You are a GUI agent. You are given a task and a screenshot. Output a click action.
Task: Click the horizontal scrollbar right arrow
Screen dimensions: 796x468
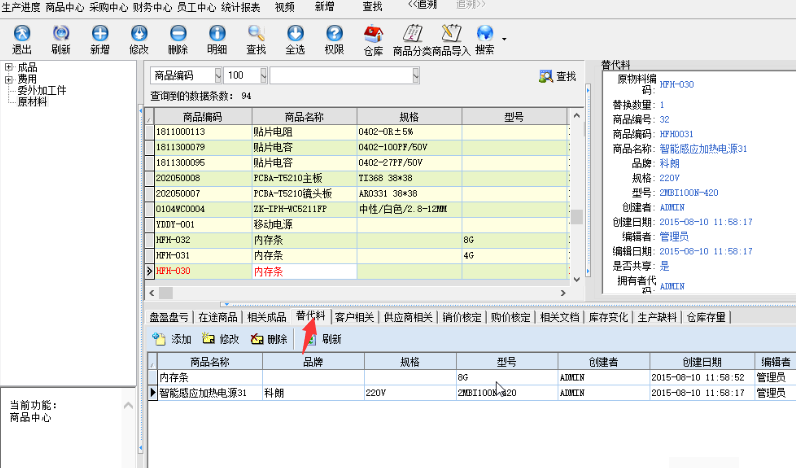tap(562, 293)
